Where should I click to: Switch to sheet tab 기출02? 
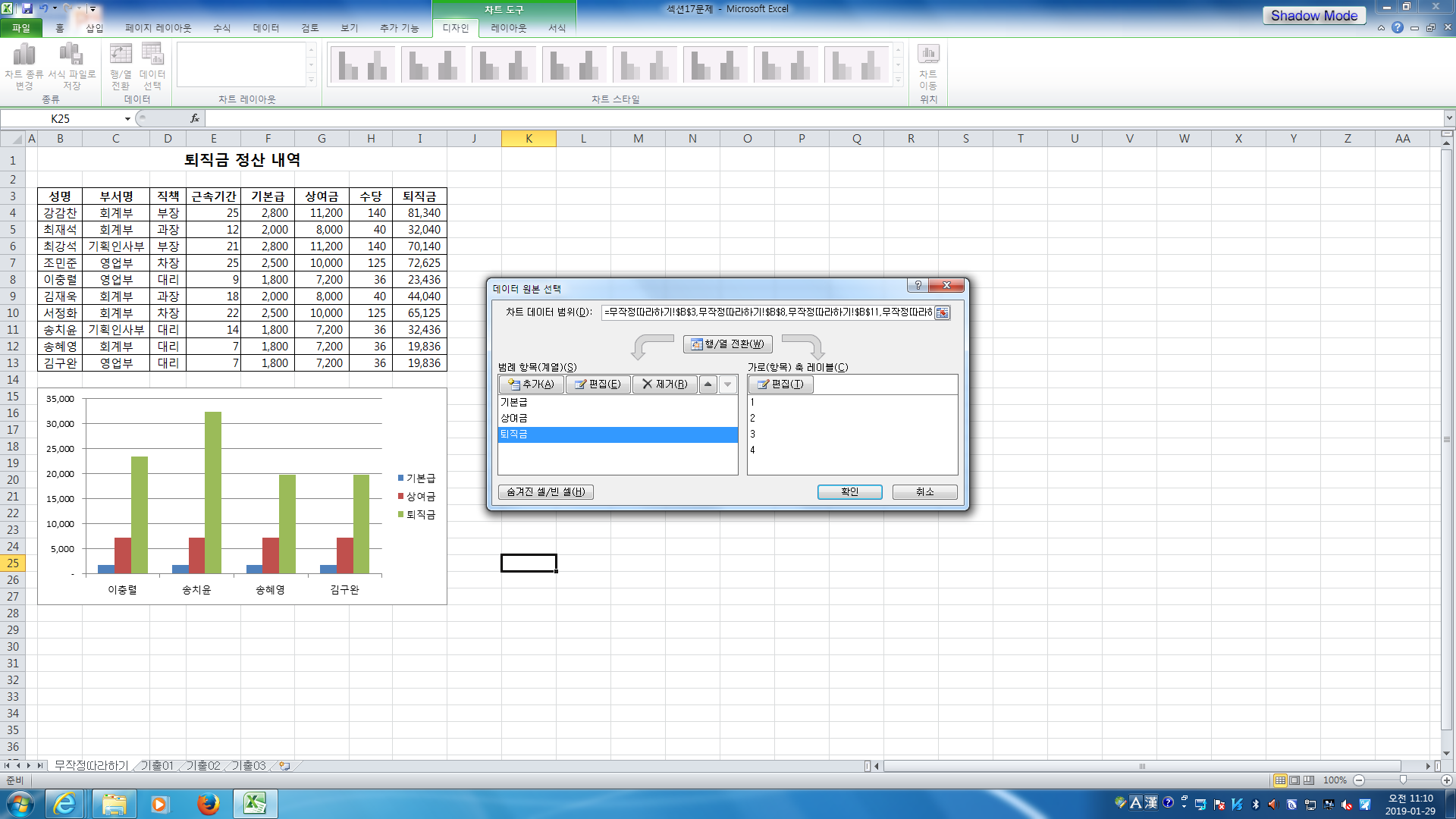point(203,766)
